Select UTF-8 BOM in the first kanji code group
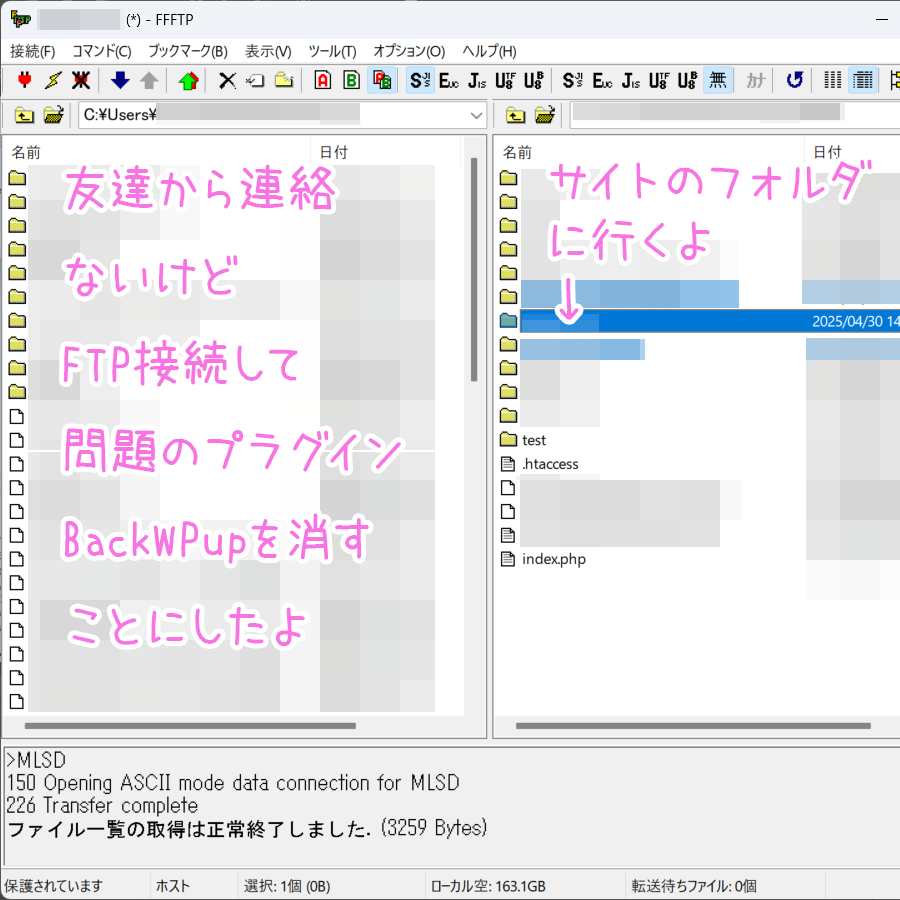 534,80
